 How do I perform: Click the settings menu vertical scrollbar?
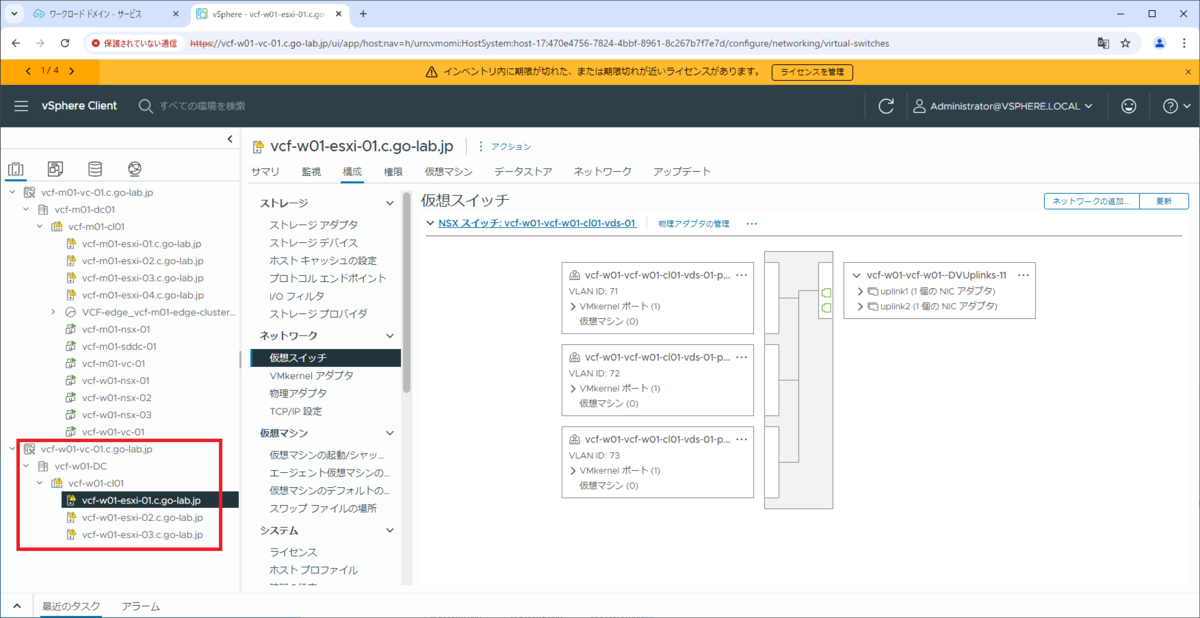[406, 292]
